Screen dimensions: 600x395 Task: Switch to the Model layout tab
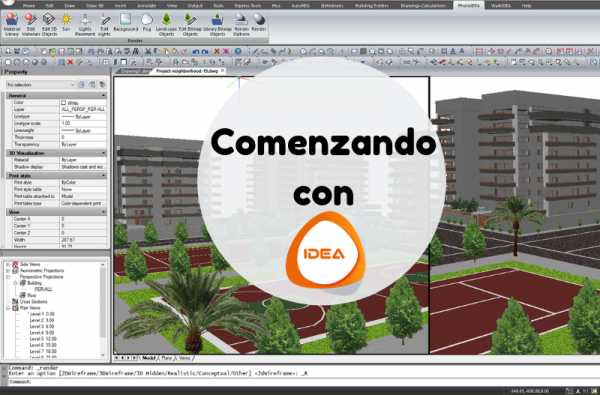(x=148, y=358)
